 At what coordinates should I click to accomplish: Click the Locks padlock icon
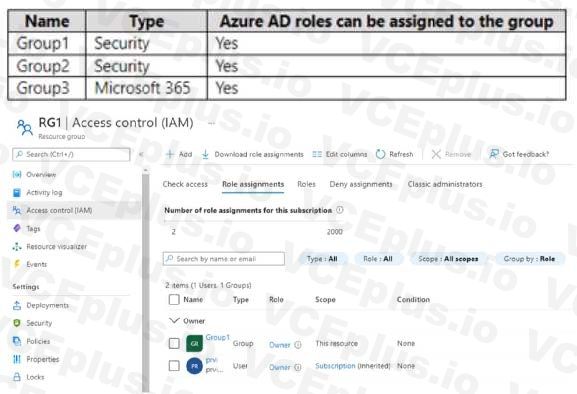pyautogui.click(x=17, y=377)
